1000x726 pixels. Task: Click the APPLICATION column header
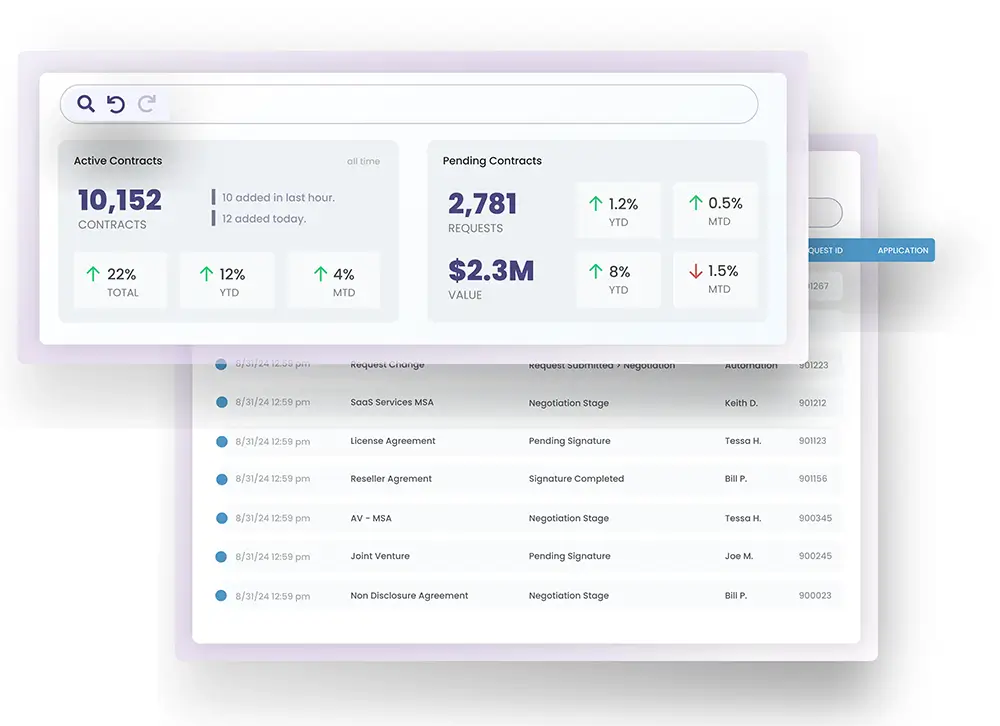click(902, 250)
